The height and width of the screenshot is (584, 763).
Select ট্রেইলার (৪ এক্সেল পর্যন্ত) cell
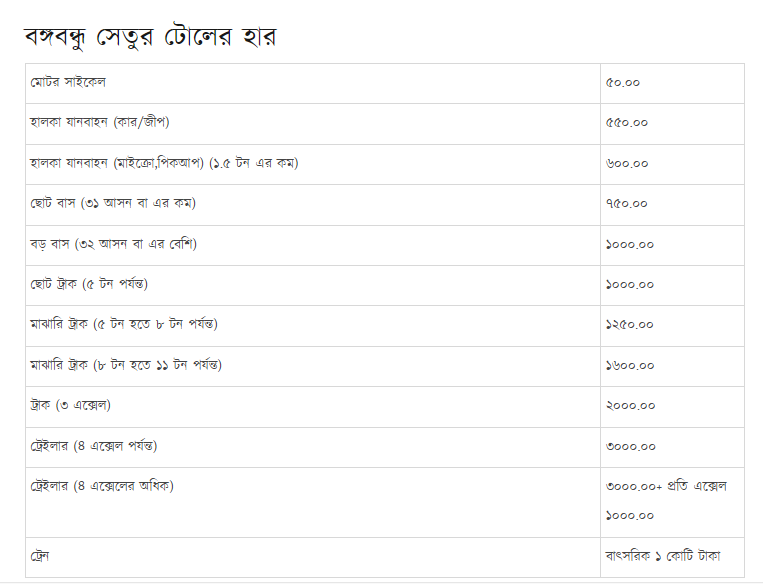(313, 448)
